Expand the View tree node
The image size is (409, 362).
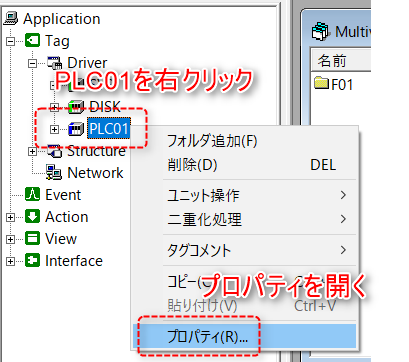click(11, 239)
